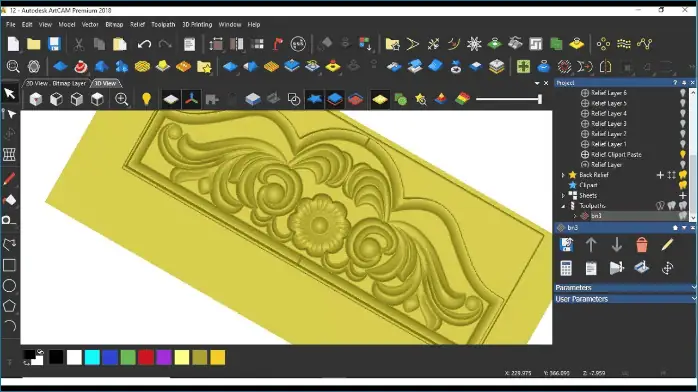This screenshot has height=392, width=698.
Task: Click the light bulb icon in 3D toolbar
Action: coord(146,99)
